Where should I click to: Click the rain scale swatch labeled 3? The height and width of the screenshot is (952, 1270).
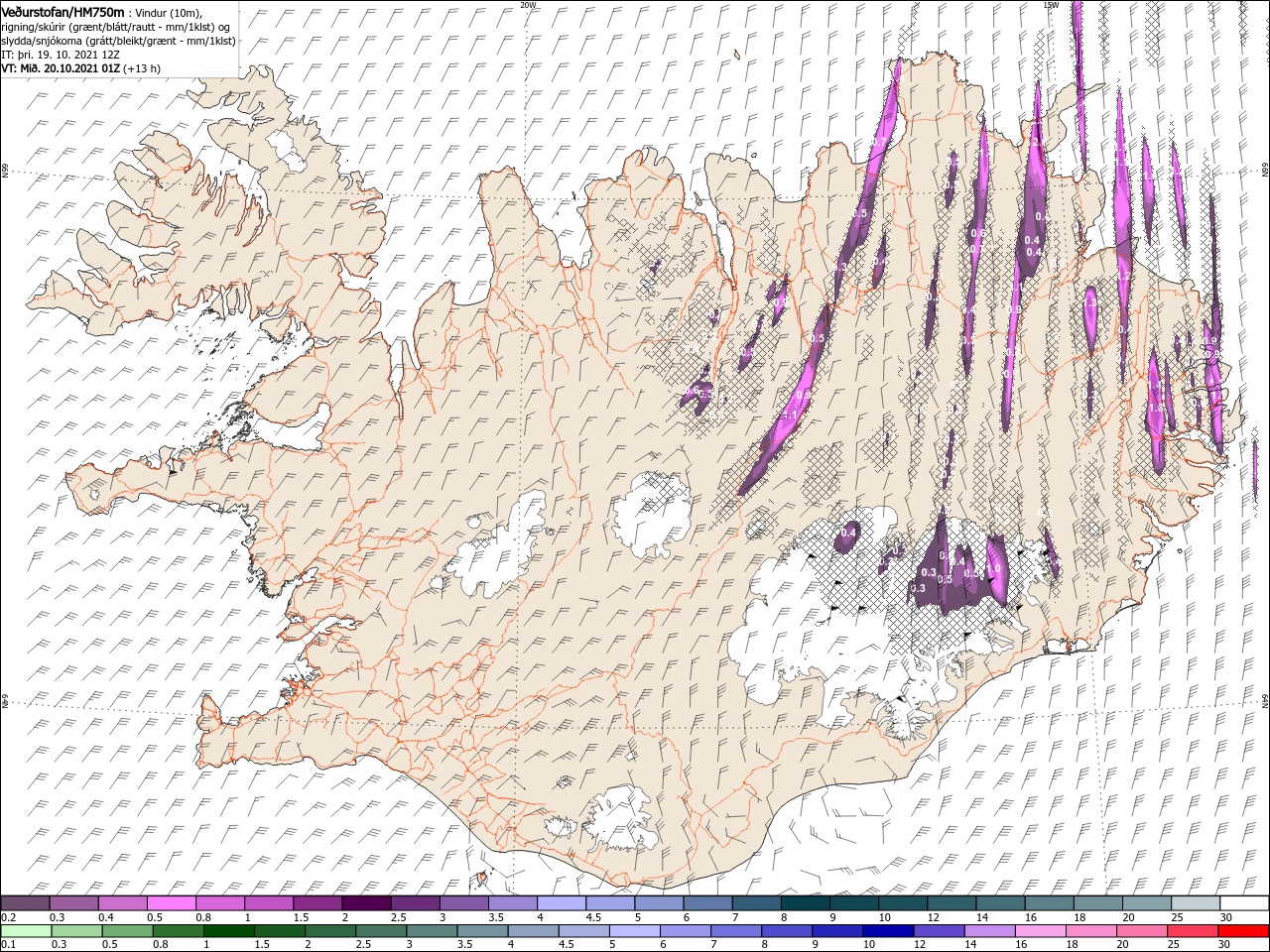coord(432,931)
